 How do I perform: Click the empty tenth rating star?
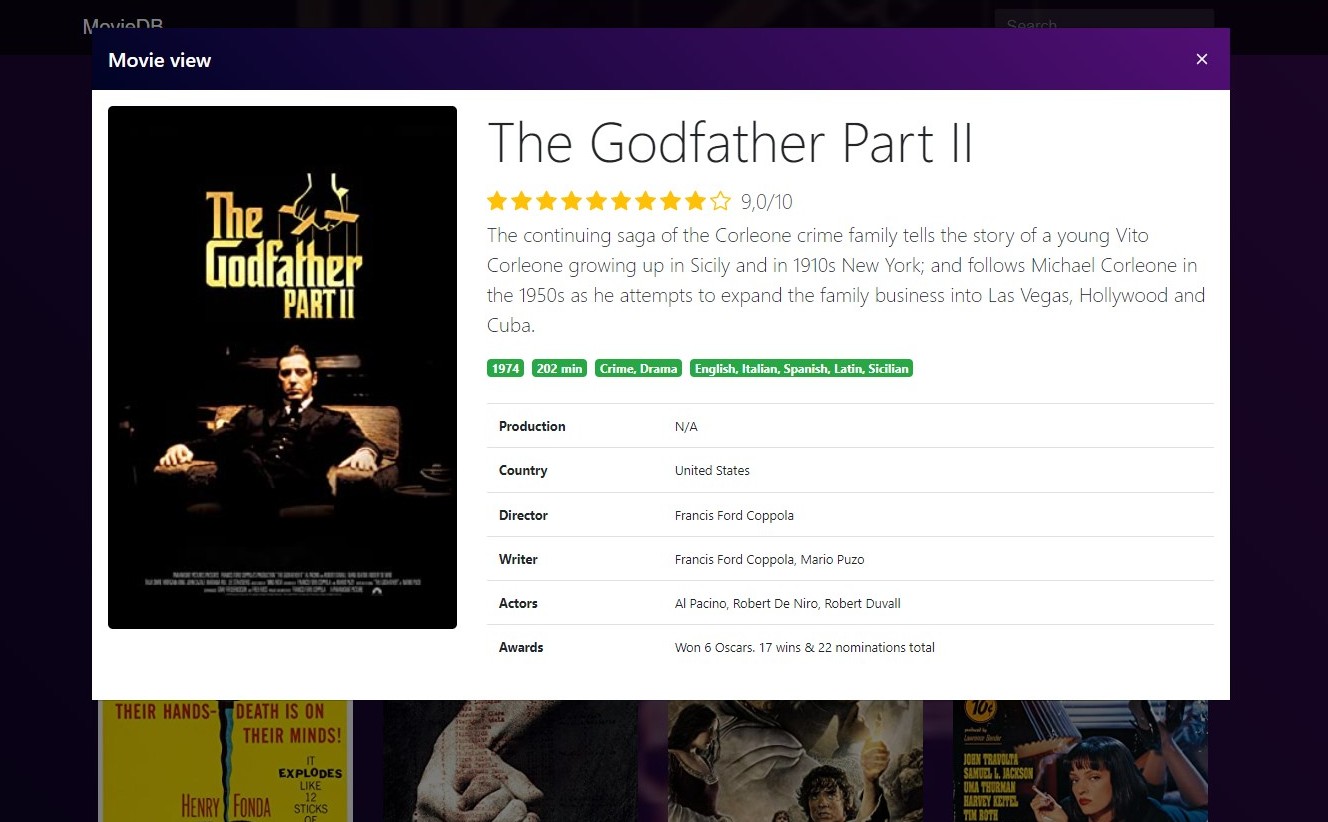(720, 202)
